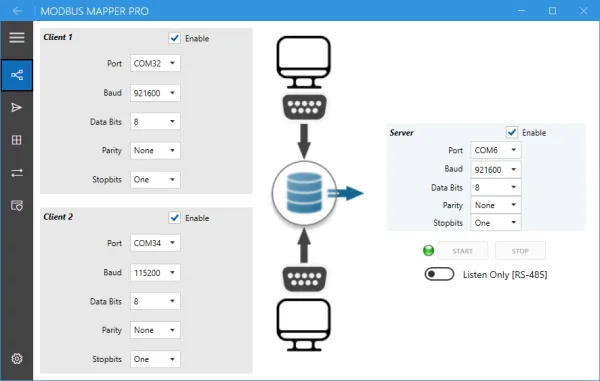Screen dimensions: 600x381
Task: Uncheck the Client 1 Enable checkbox
Action: tap(174, 38)
